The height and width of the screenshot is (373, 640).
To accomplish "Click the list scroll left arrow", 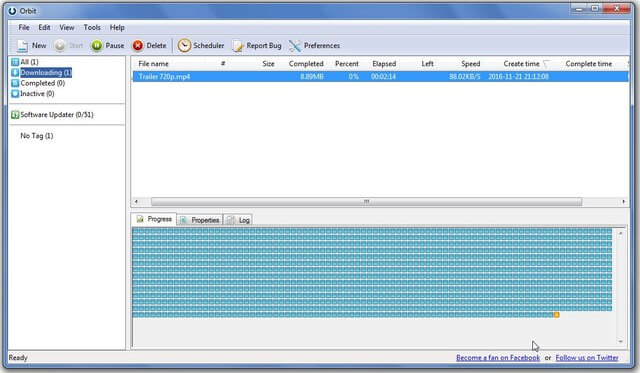I will [x=136, y=202].
